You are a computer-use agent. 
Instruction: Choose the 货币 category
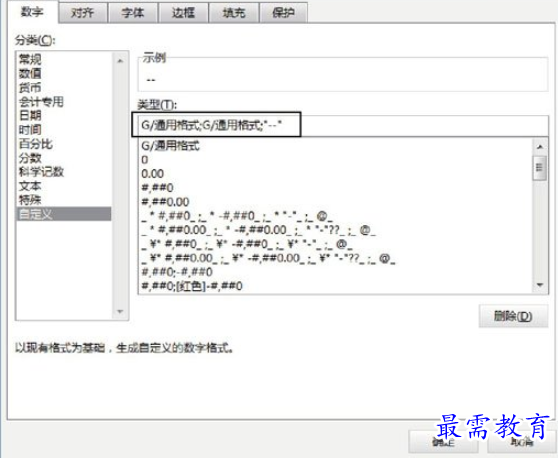pyautogui.click(x=64, y=88)
